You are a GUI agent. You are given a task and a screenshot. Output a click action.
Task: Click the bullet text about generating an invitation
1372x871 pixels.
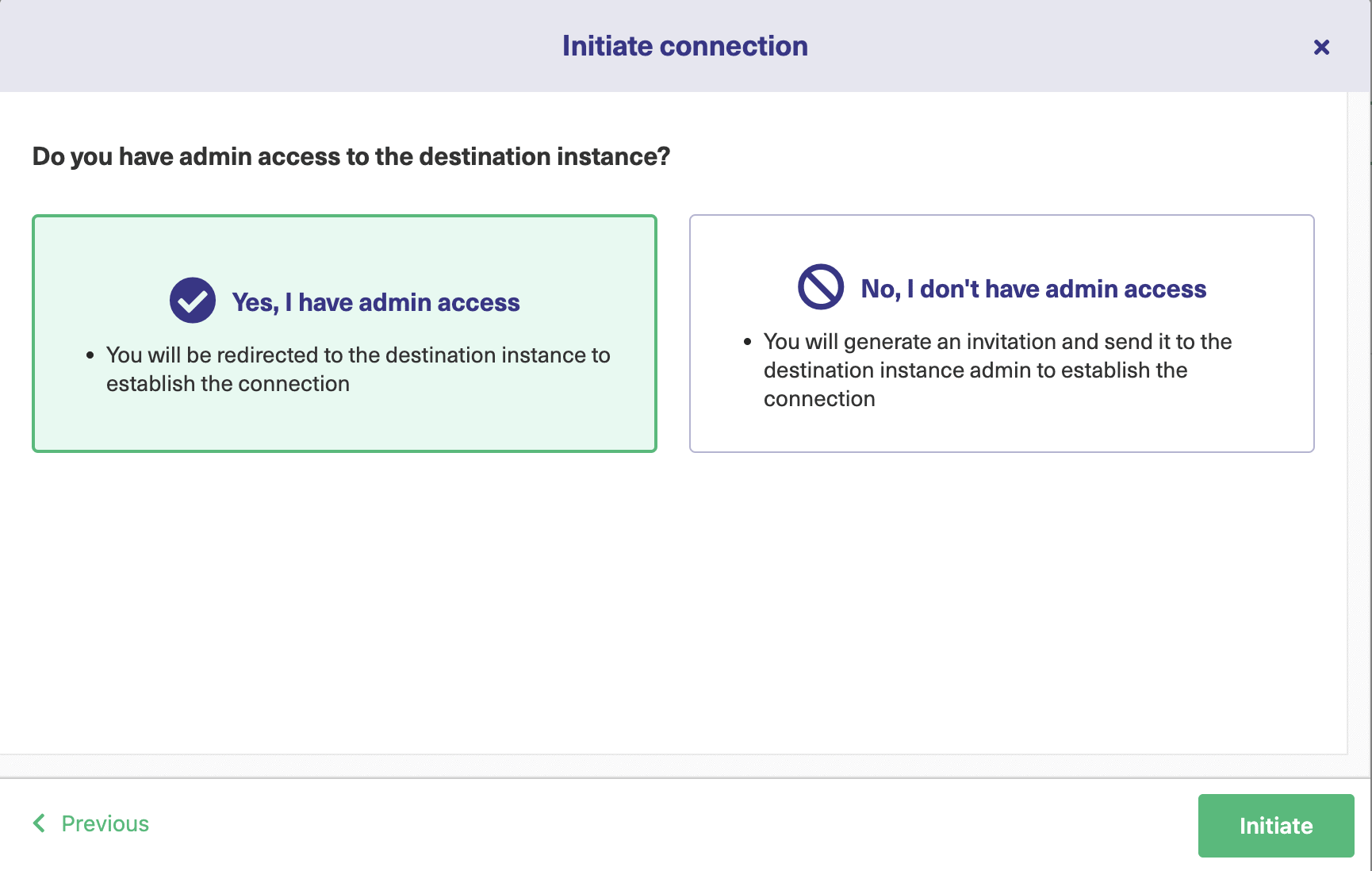tap(997, 370)
